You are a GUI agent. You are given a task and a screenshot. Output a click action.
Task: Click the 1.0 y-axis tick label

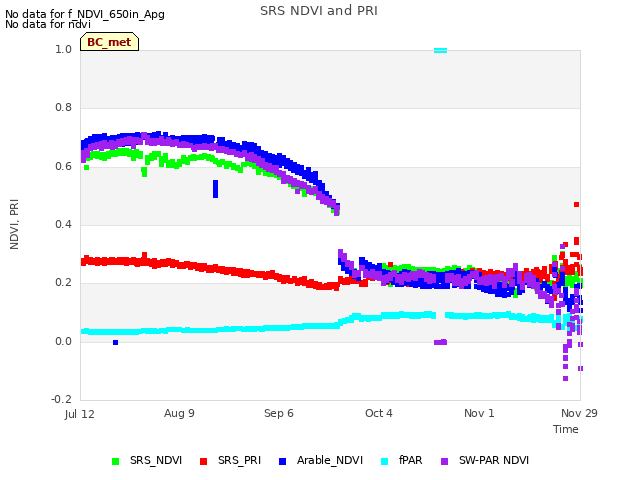pyautogui.click(x=63, y=49)
